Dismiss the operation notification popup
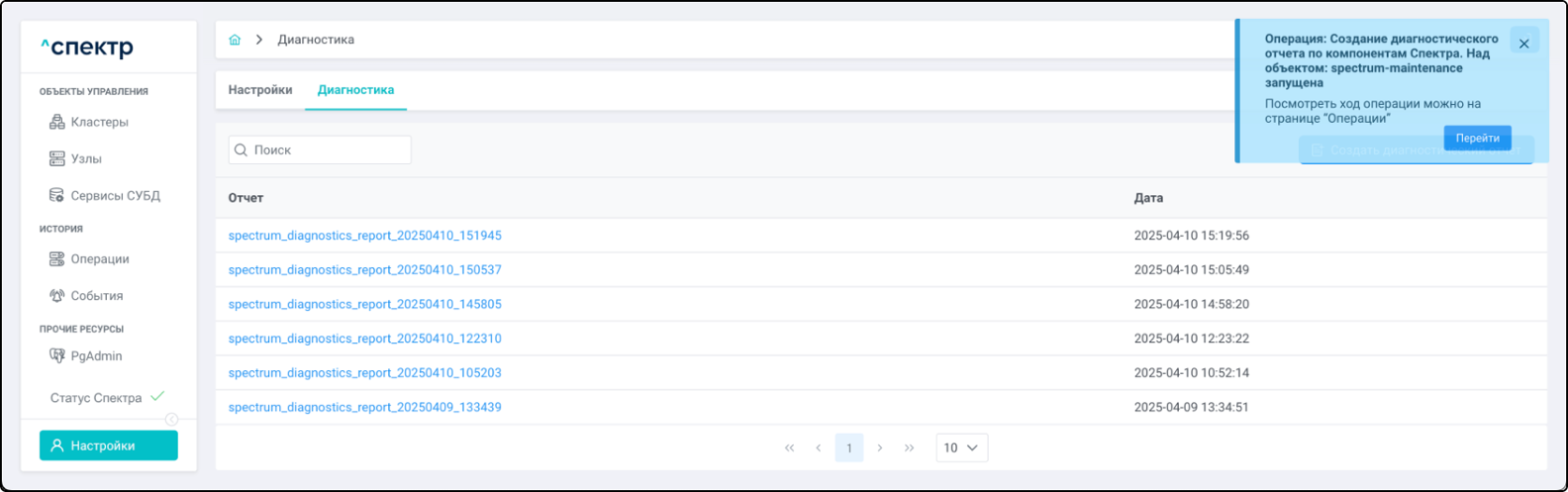Viewport: 1568px width, 492px height. click(x=1523, y=44)
